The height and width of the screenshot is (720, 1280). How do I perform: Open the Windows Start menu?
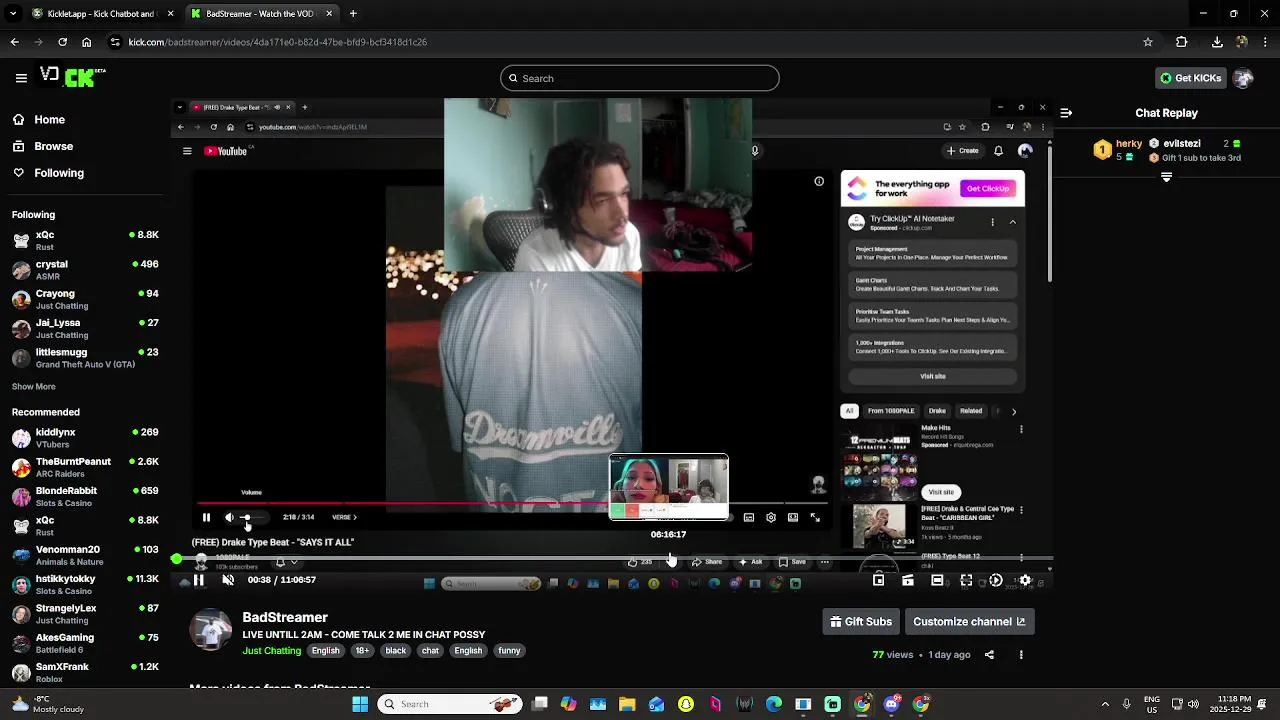tap(360, 704)
